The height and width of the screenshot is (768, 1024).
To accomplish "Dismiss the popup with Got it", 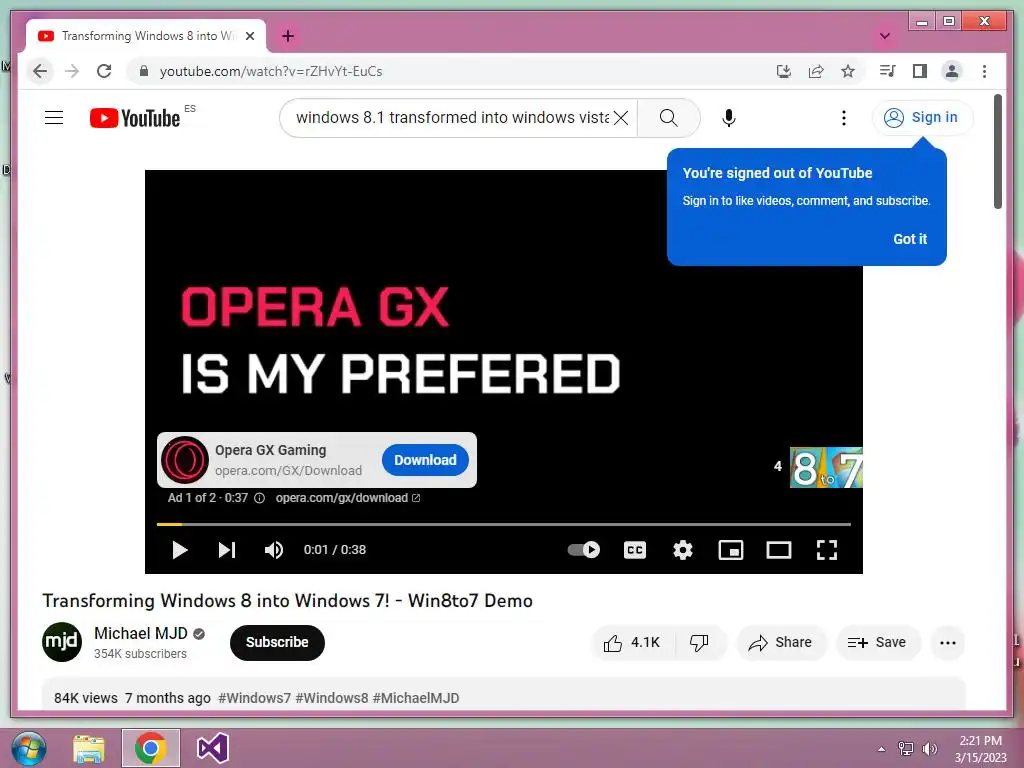I will point(910,239).
